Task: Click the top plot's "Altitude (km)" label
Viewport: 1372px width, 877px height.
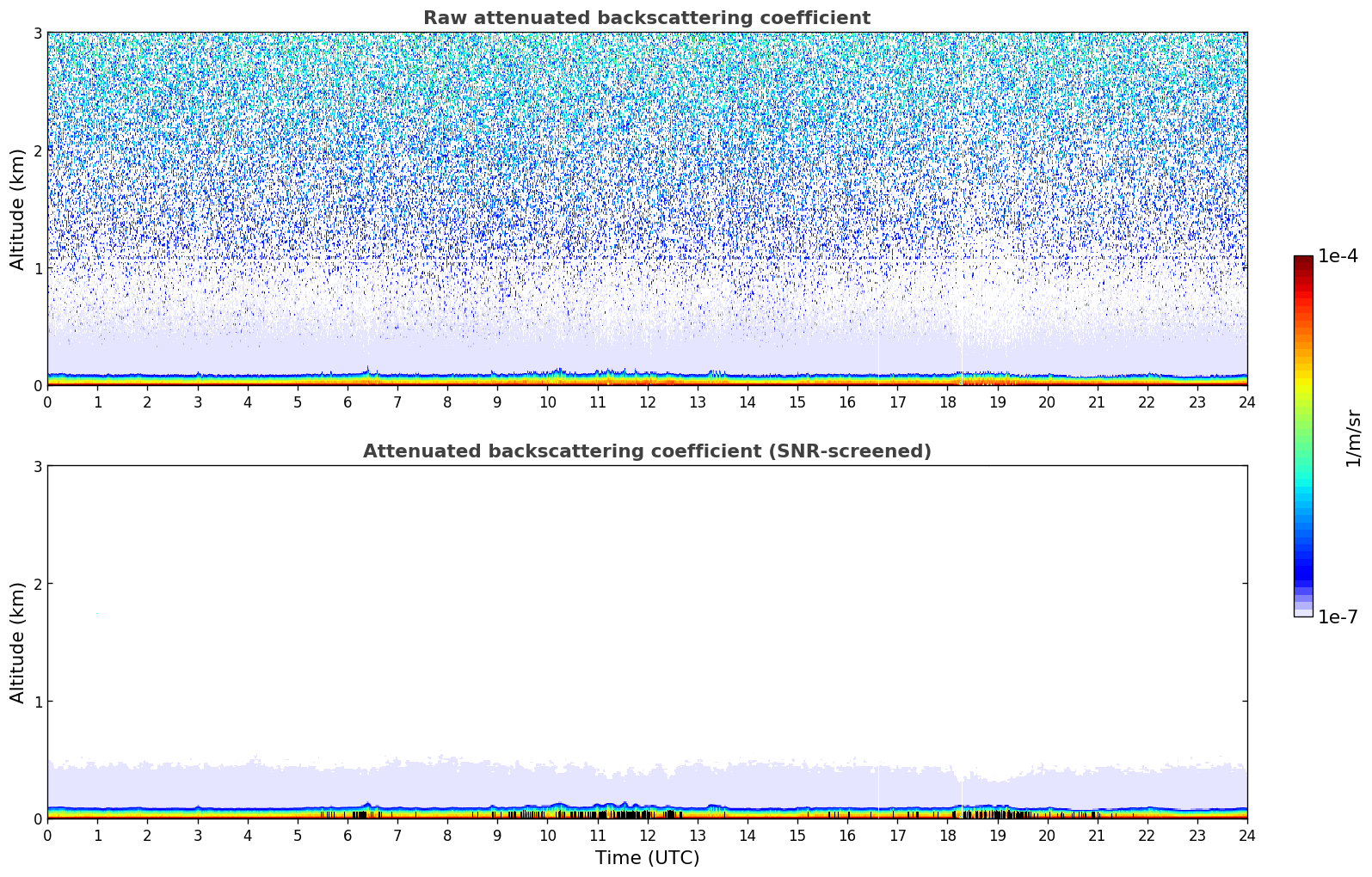Action: point(18,209)
